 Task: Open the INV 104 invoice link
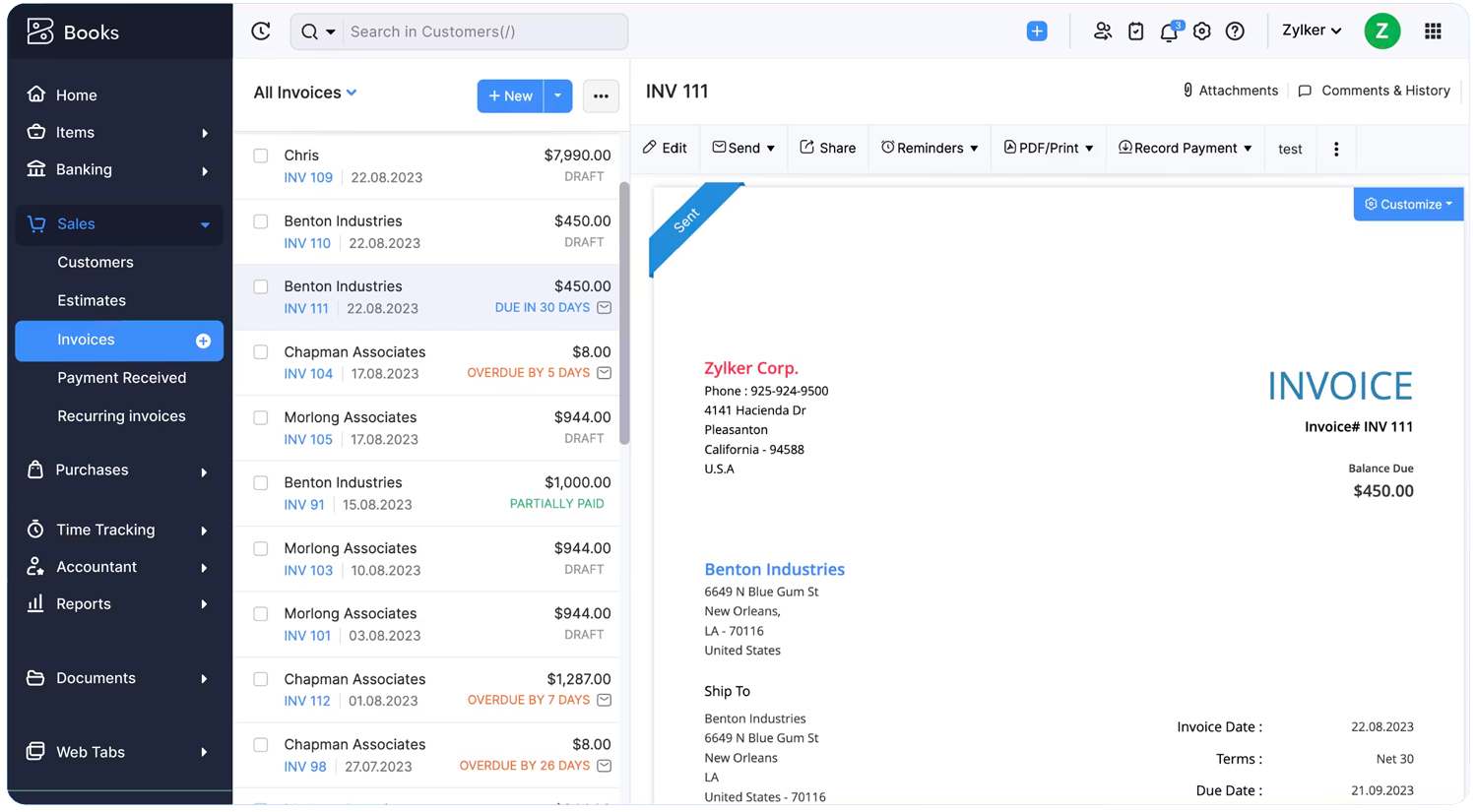coord(308,374)
